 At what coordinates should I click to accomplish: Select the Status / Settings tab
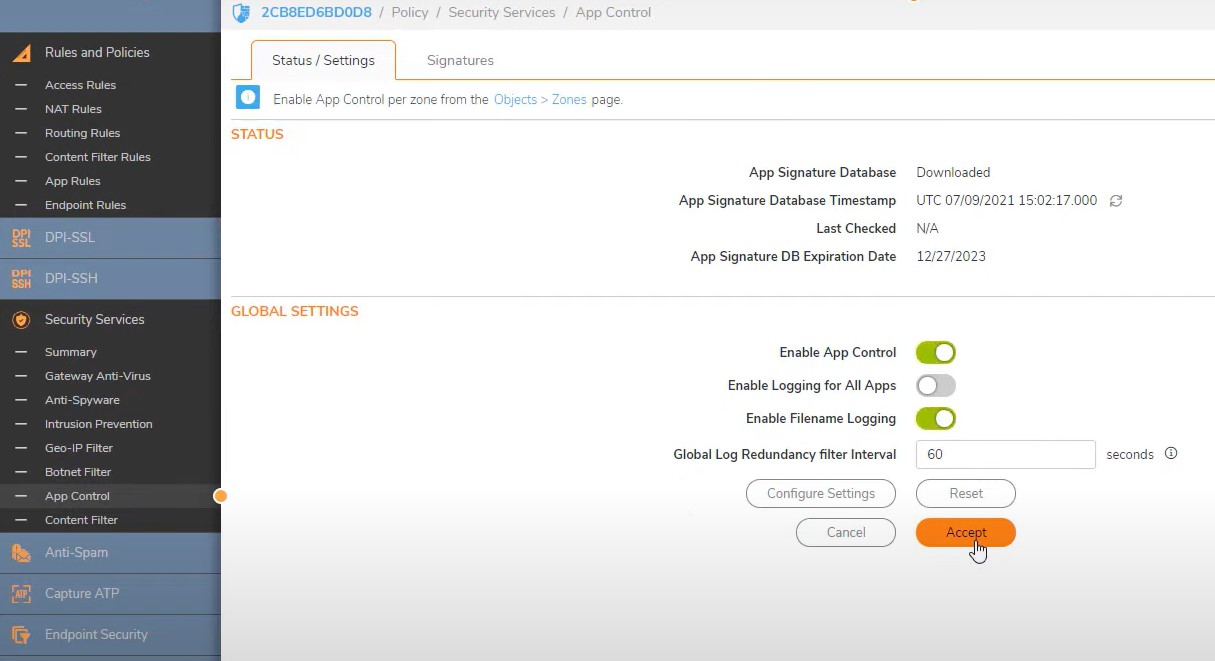(323, 61)
